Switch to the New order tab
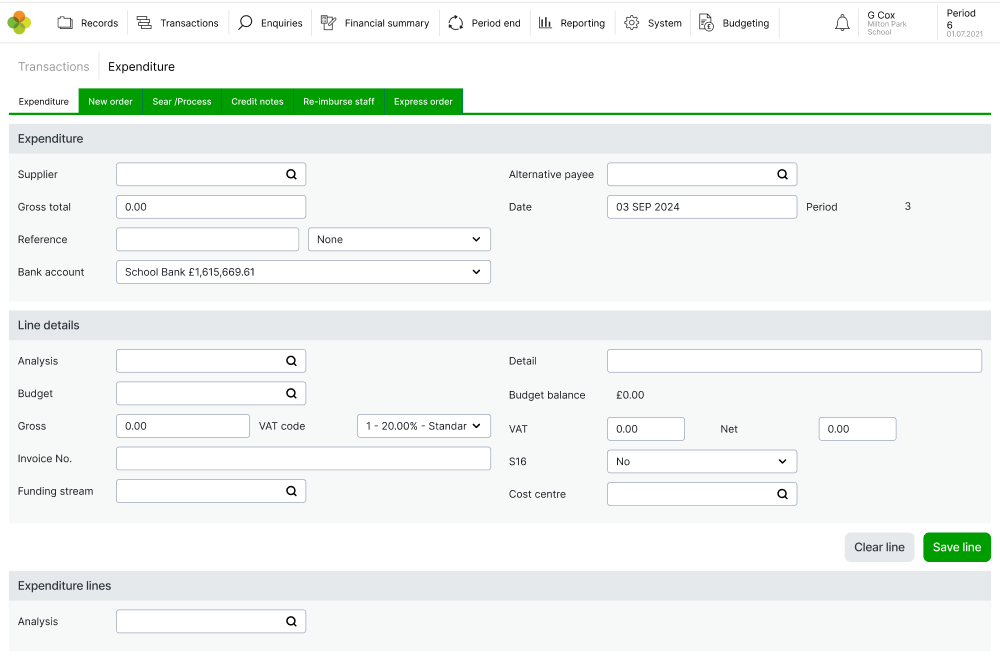The image size is (1000, 668). point(110,102)
